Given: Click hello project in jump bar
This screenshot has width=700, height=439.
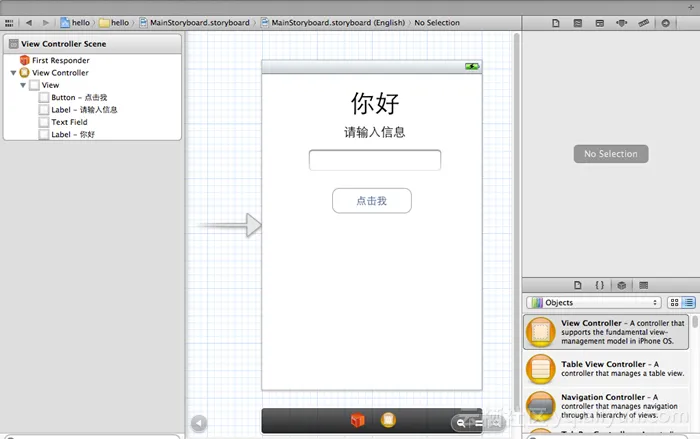Looking at the screenshot, I should (x=75, y=22).
